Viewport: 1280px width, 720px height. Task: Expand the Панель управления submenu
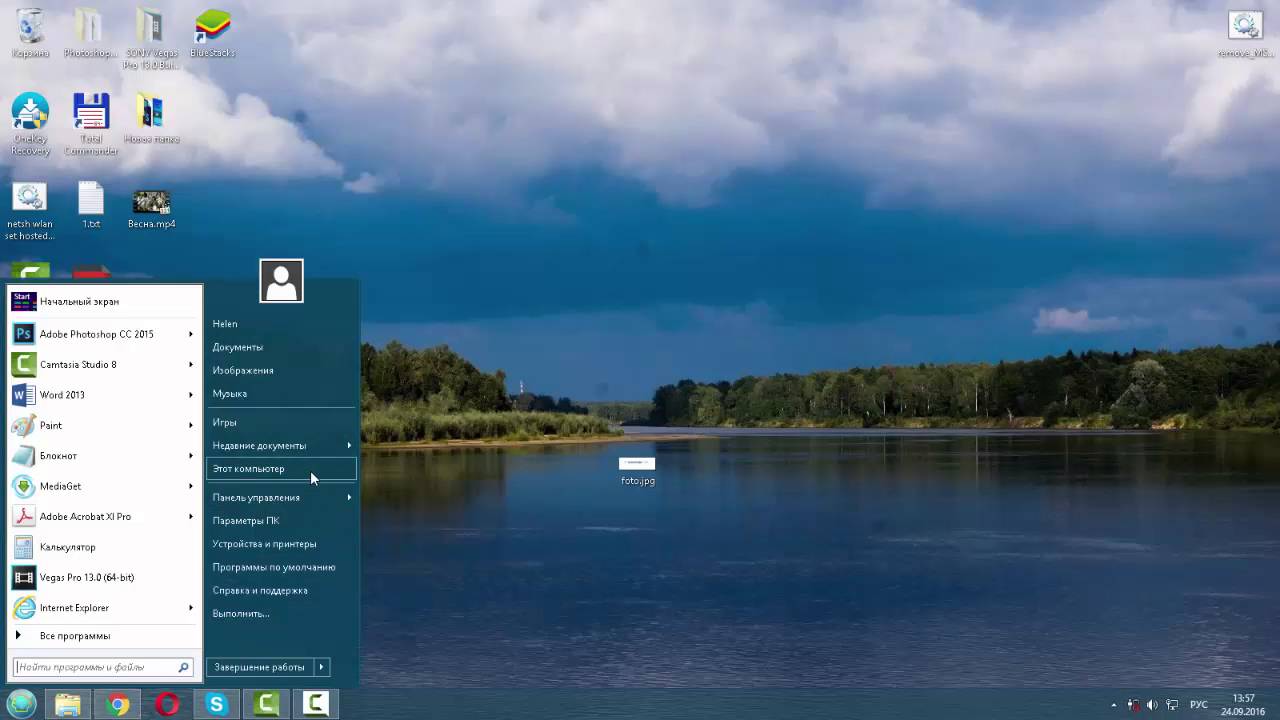(x=282, y=497)
